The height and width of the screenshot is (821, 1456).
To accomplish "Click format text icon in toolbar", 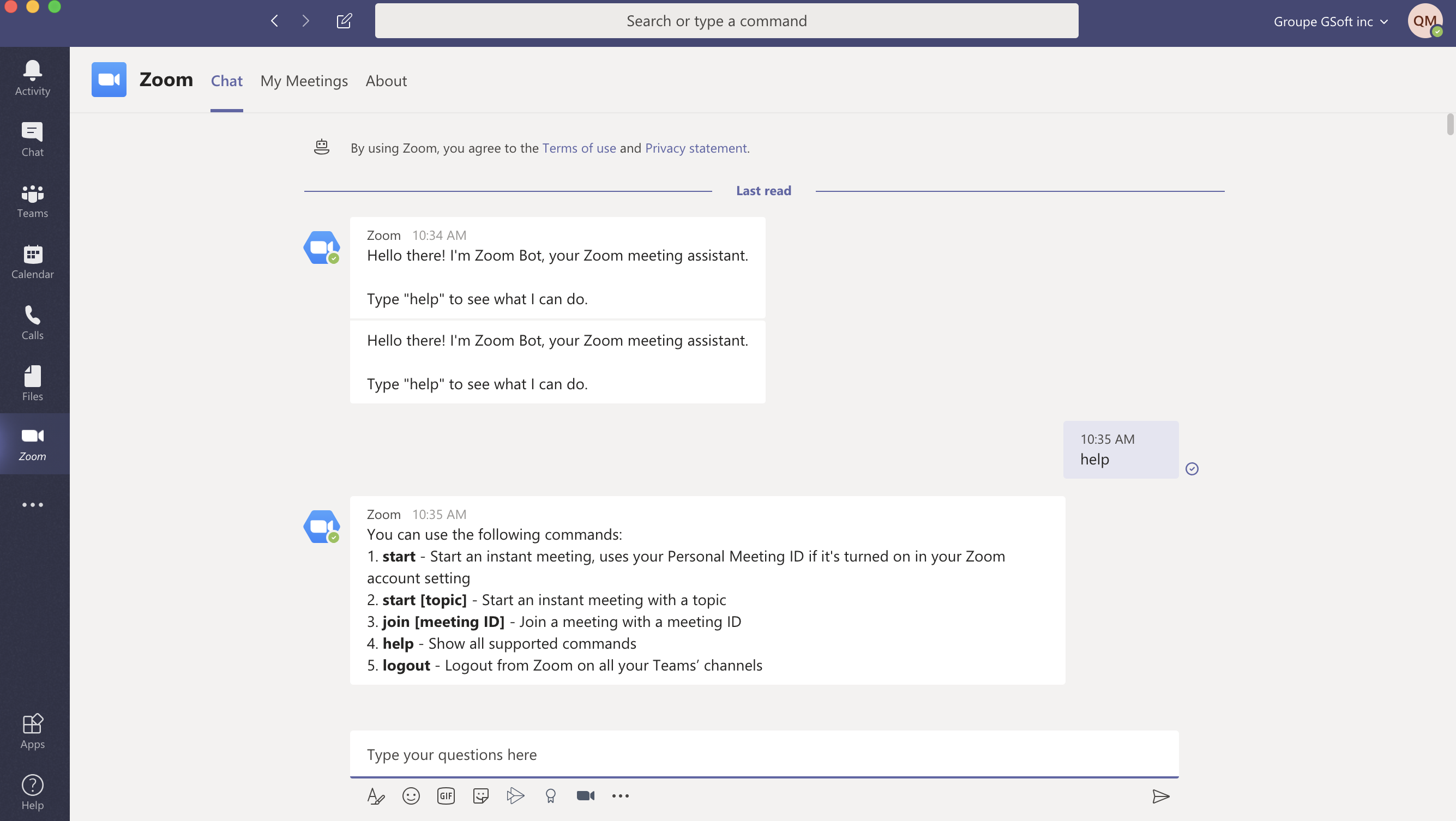I will tap(376, 795).
